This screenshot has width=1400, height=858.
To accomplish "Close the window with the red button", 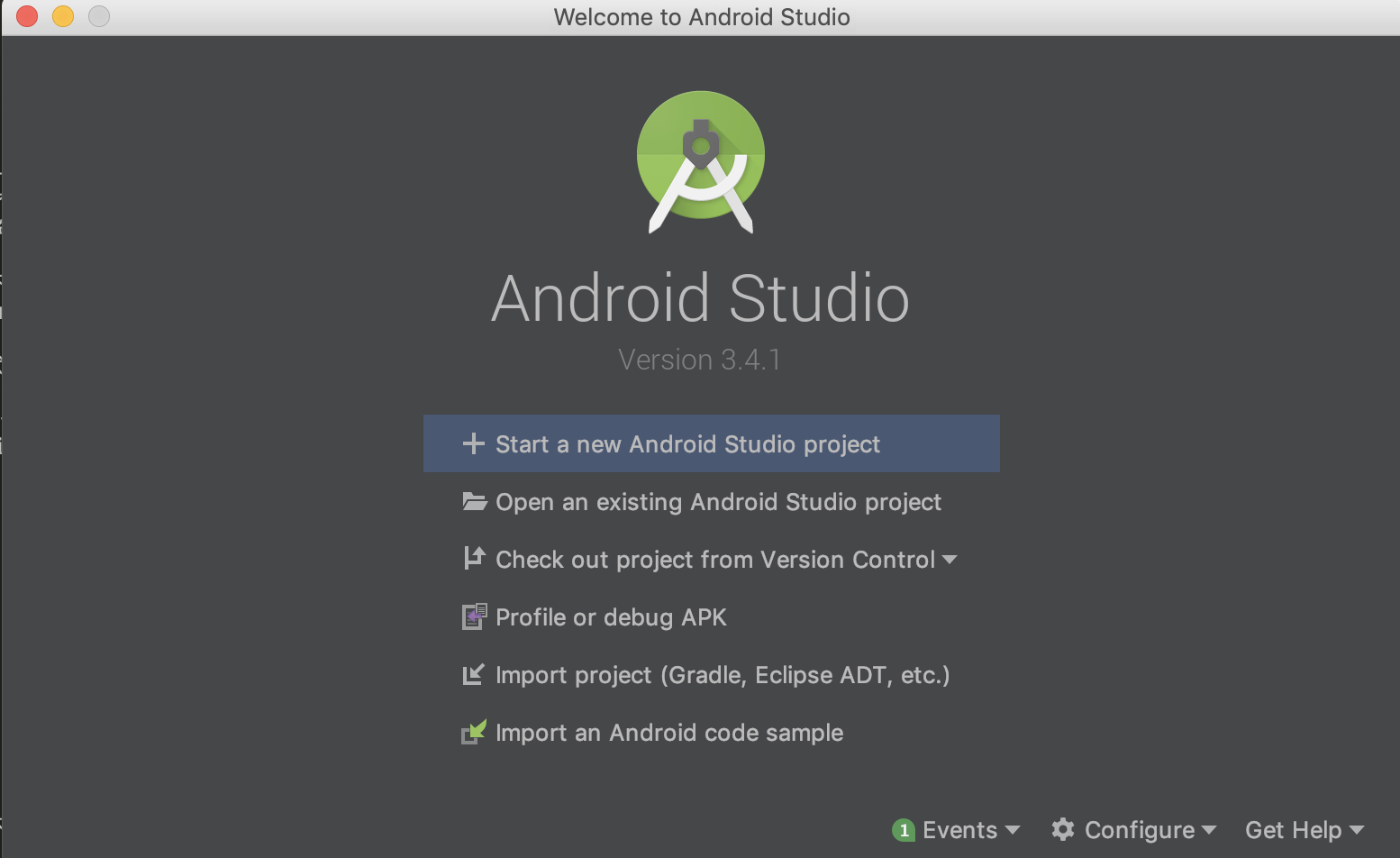I will (x=27, y=16).
